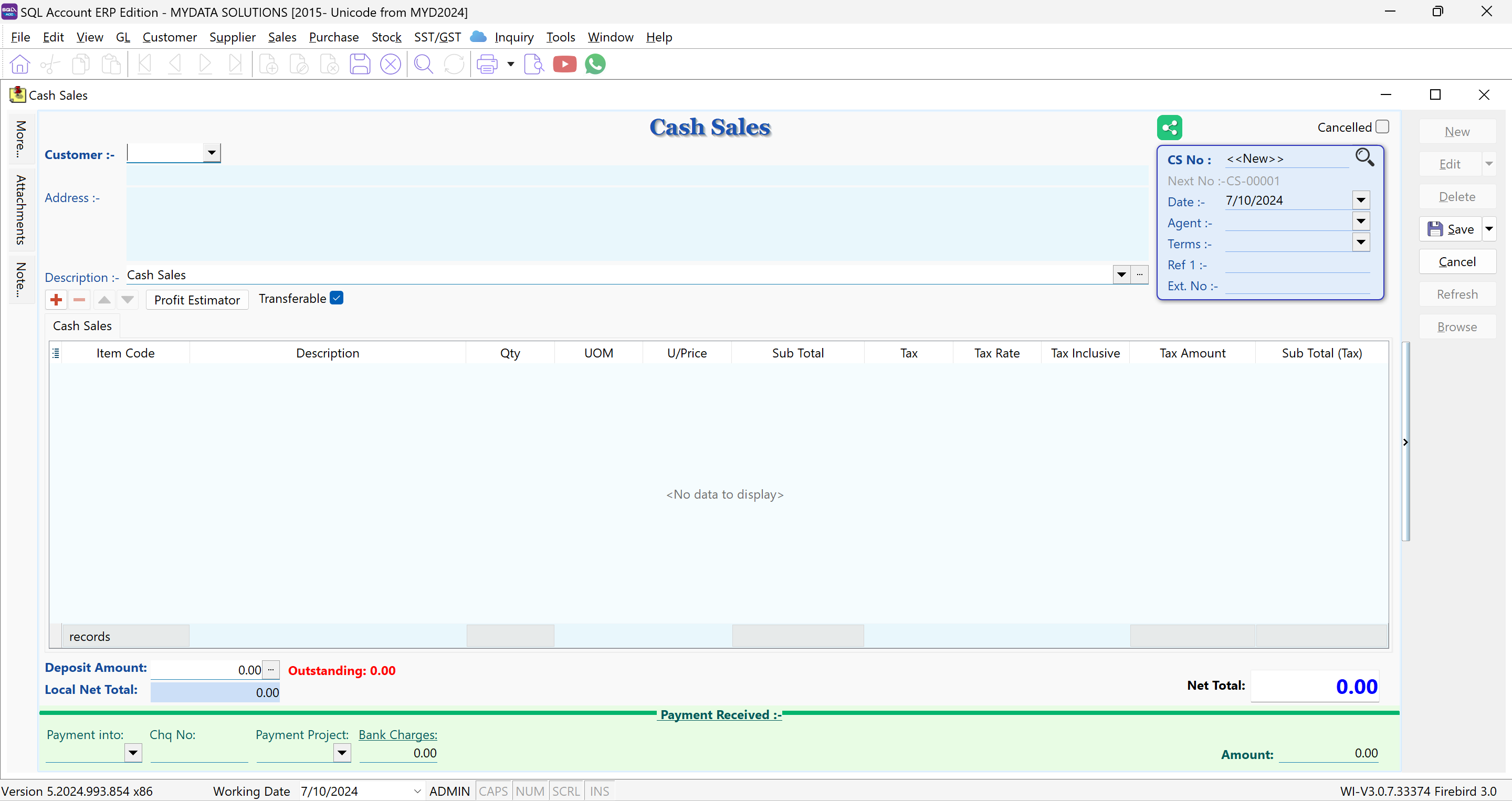The width and height of the screenshot is (1512, 801).
Task: Click the Profit Estimator button
Action: [197, 300]
